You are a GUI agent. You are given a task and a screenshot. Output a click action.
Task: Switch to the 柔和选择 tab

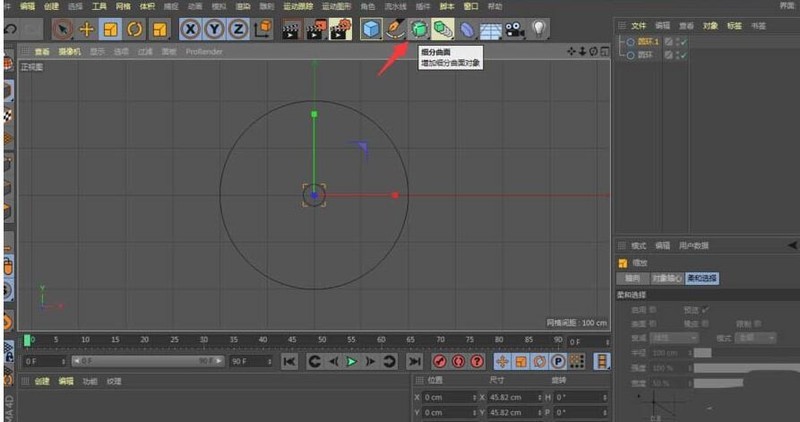point(702,278)
